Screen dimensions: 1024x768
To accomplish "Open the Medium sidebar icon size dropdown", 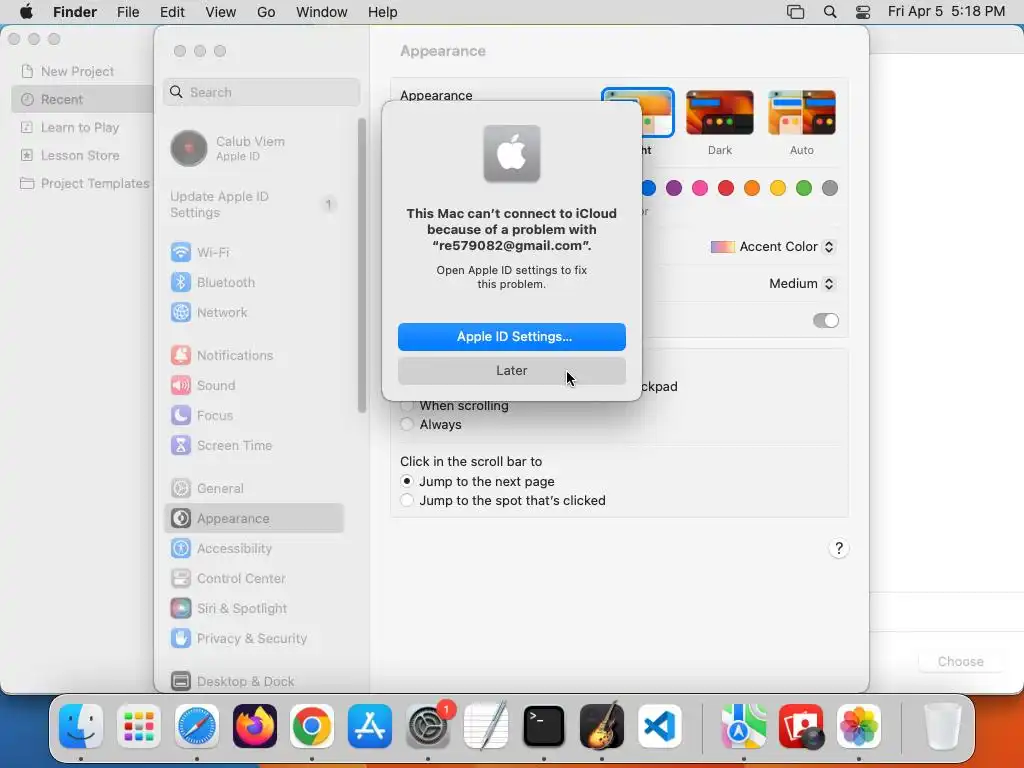I will coord(802,283).
